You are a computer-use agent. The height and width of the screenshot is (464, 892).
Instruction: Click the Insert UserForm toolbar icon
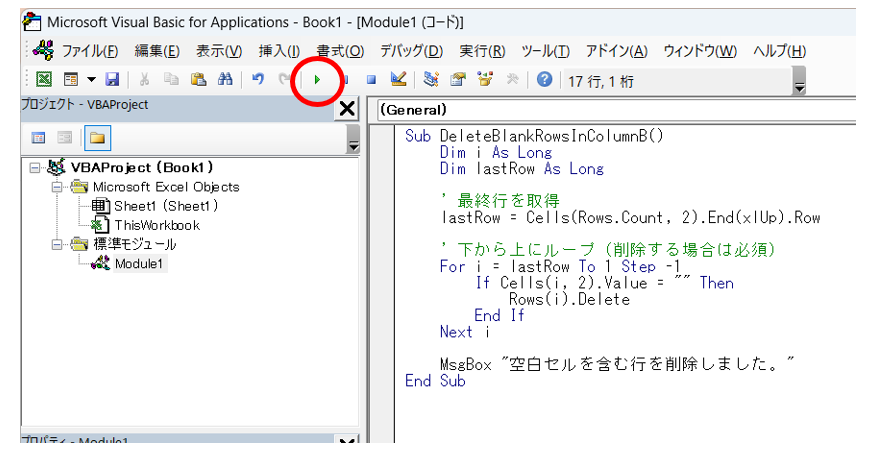(x=71, y=80)
